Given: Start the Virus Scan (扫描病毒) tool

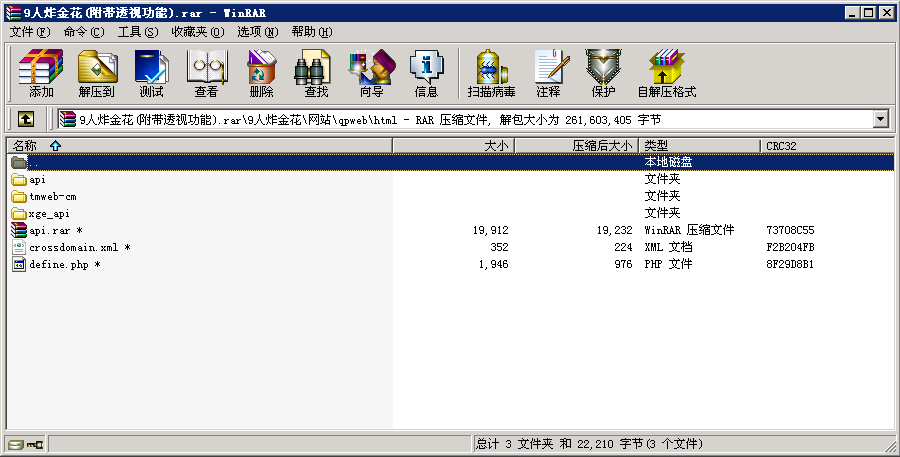Looking at the screenshot, I should [x=491, y=73].
